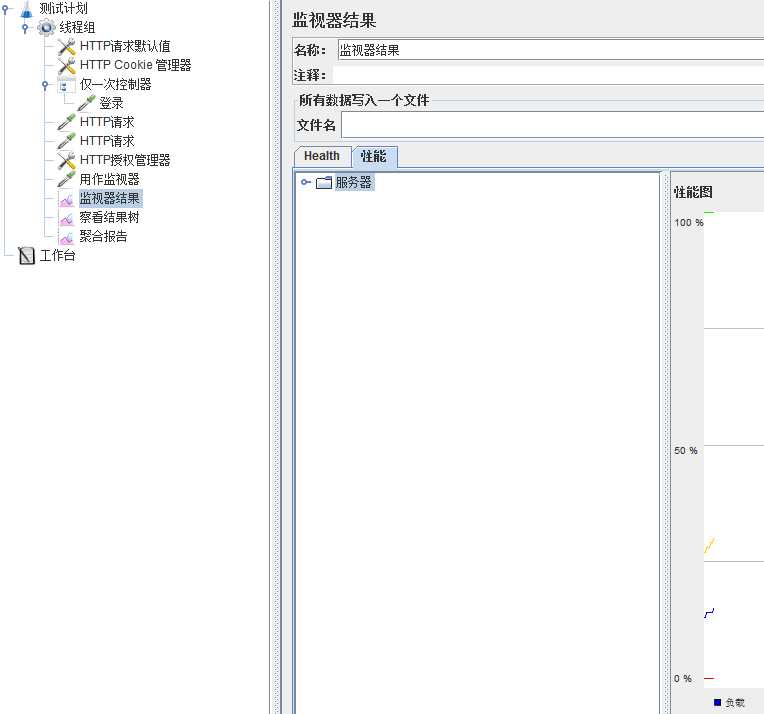This screenshot has height=714, width=764.
Task: Click the 线程组 gear icon
Action: click(x=46, y=27)
